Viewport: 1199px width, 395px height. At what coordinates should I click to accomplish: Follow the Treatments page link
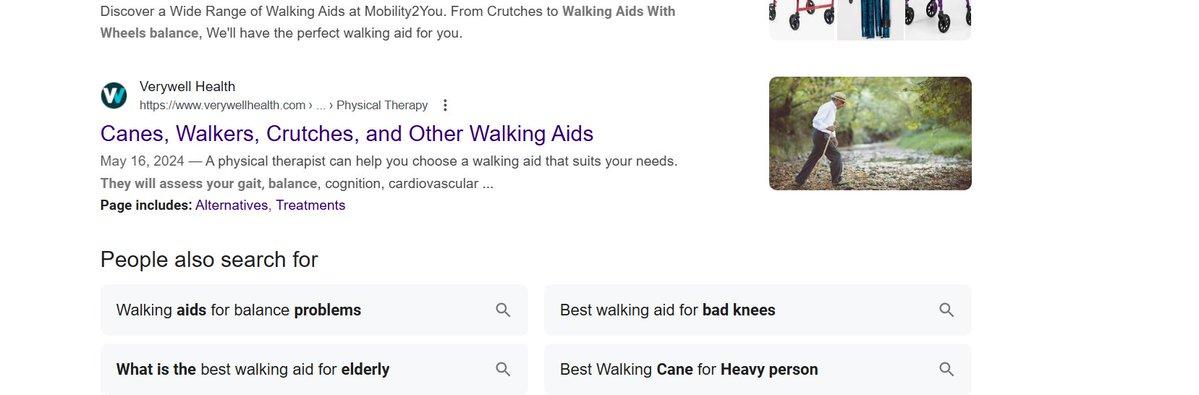310,205
